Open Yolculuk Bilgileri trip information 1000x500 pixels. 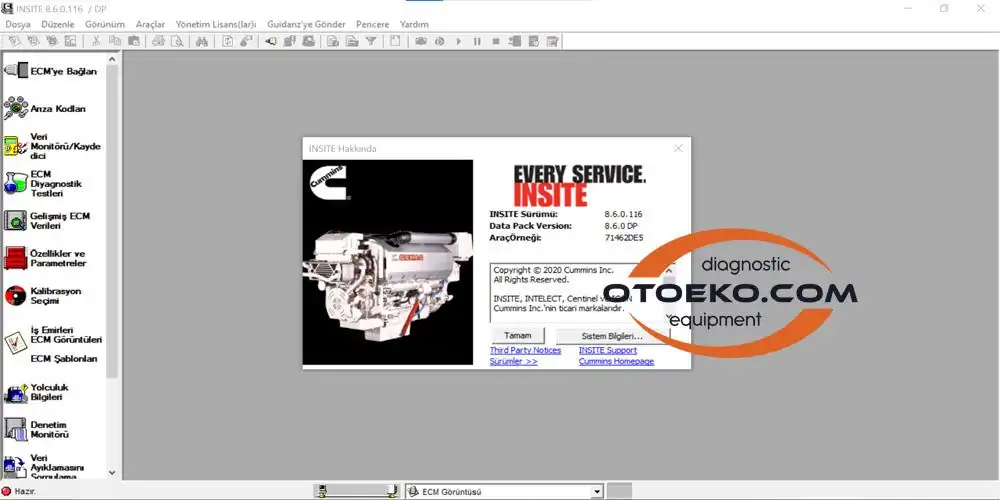16,392
